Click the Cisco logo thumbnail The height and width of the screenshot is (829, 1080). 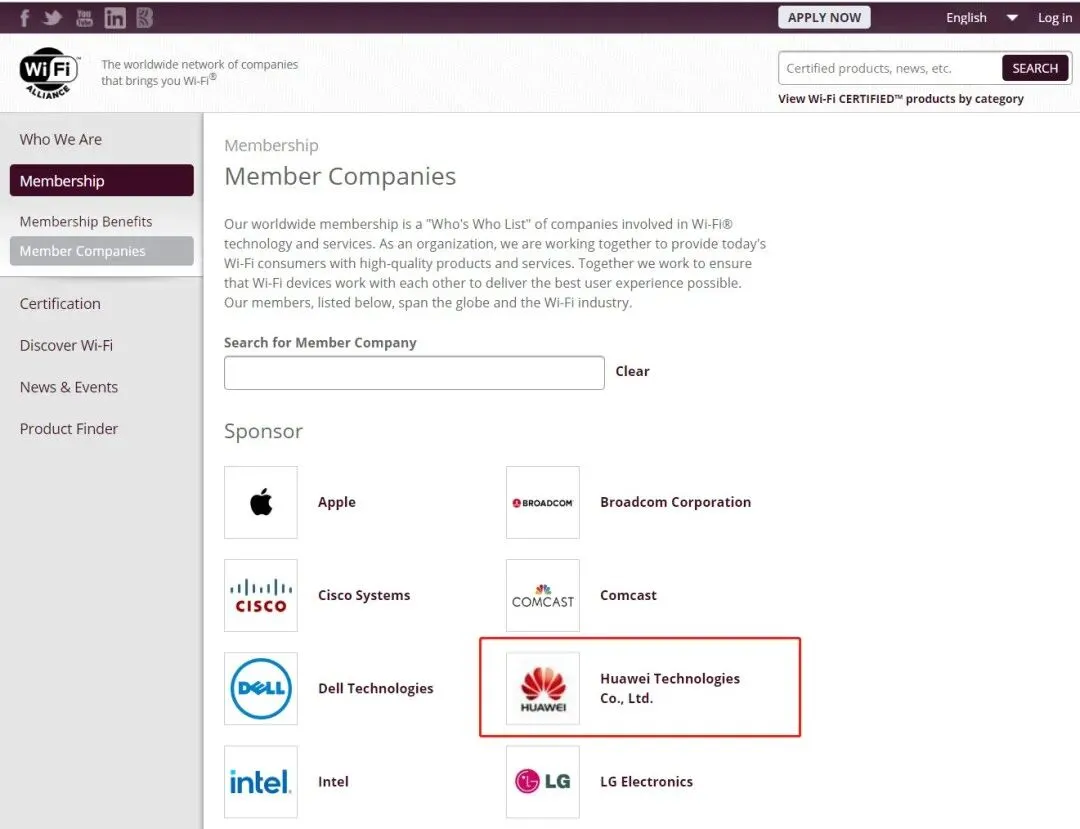[x=261, y=595]
